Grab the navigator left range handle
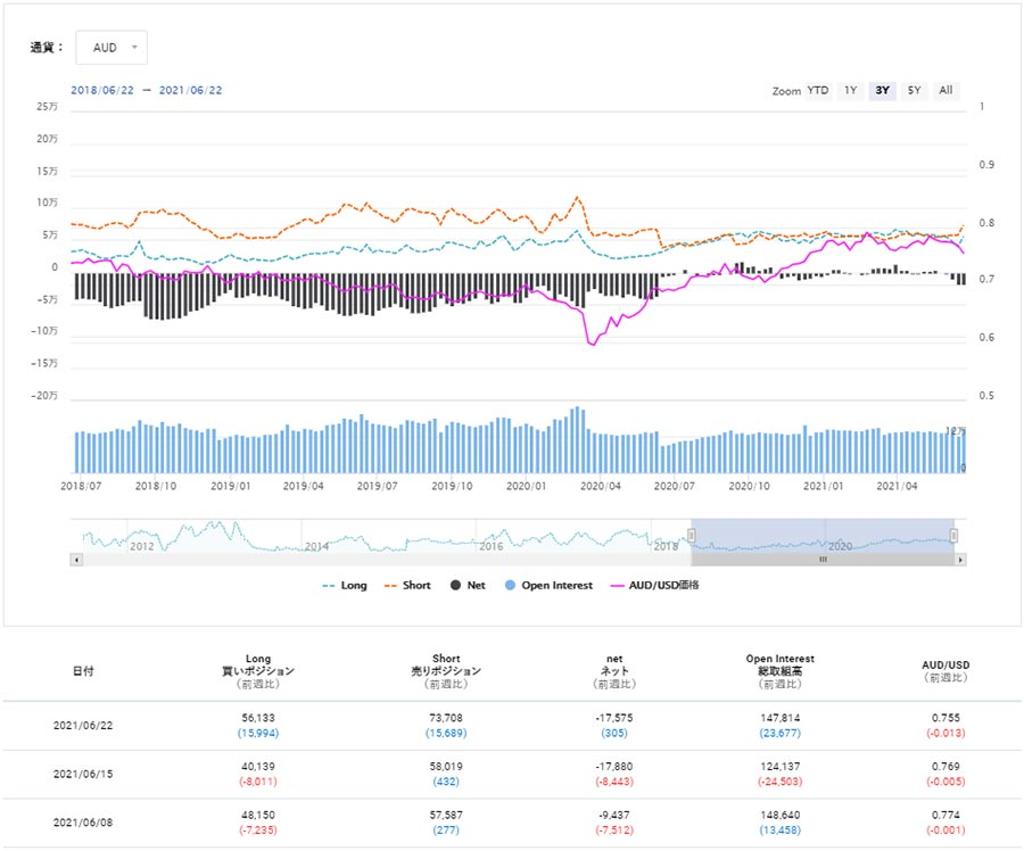The height and width of the screenshot is (851, 1024). 691,536
